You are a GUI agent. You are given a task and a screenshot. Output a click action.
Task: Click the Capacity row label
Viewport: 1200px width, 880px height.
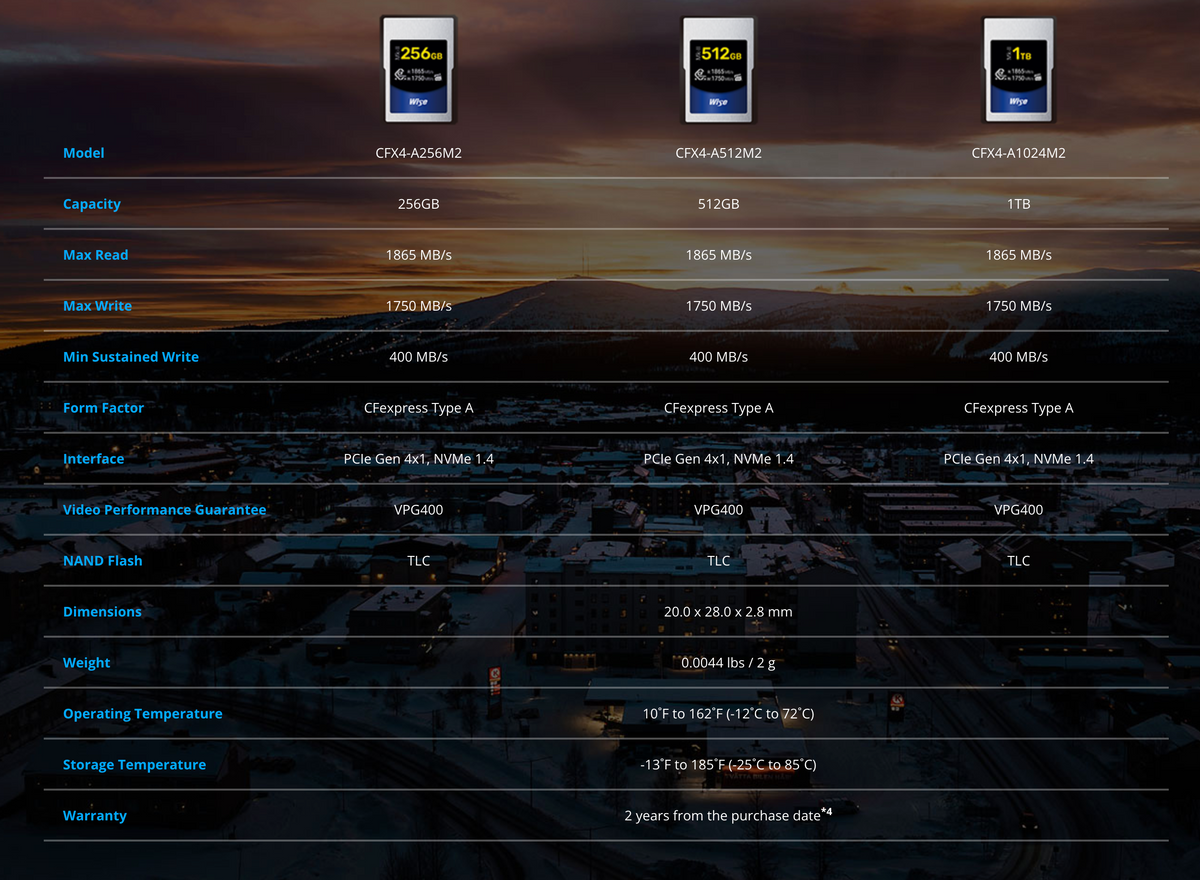(x=92, y=204)
